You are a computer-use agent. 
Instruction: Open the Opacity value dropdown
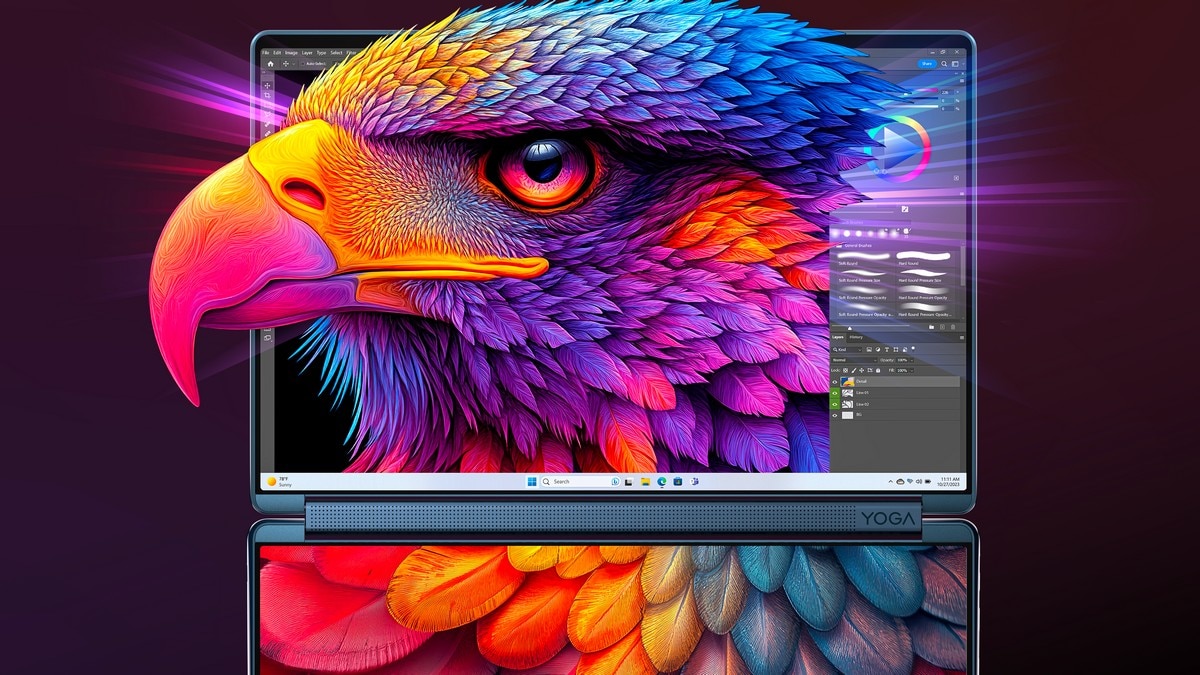pos(912,360)
